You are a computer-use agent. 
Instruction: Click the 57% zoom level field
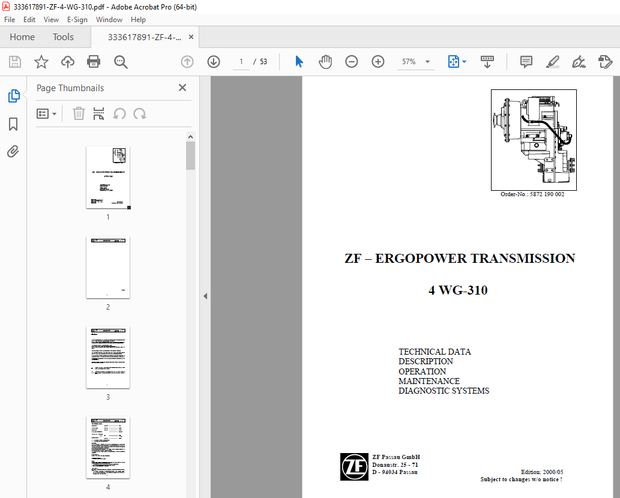409,62
